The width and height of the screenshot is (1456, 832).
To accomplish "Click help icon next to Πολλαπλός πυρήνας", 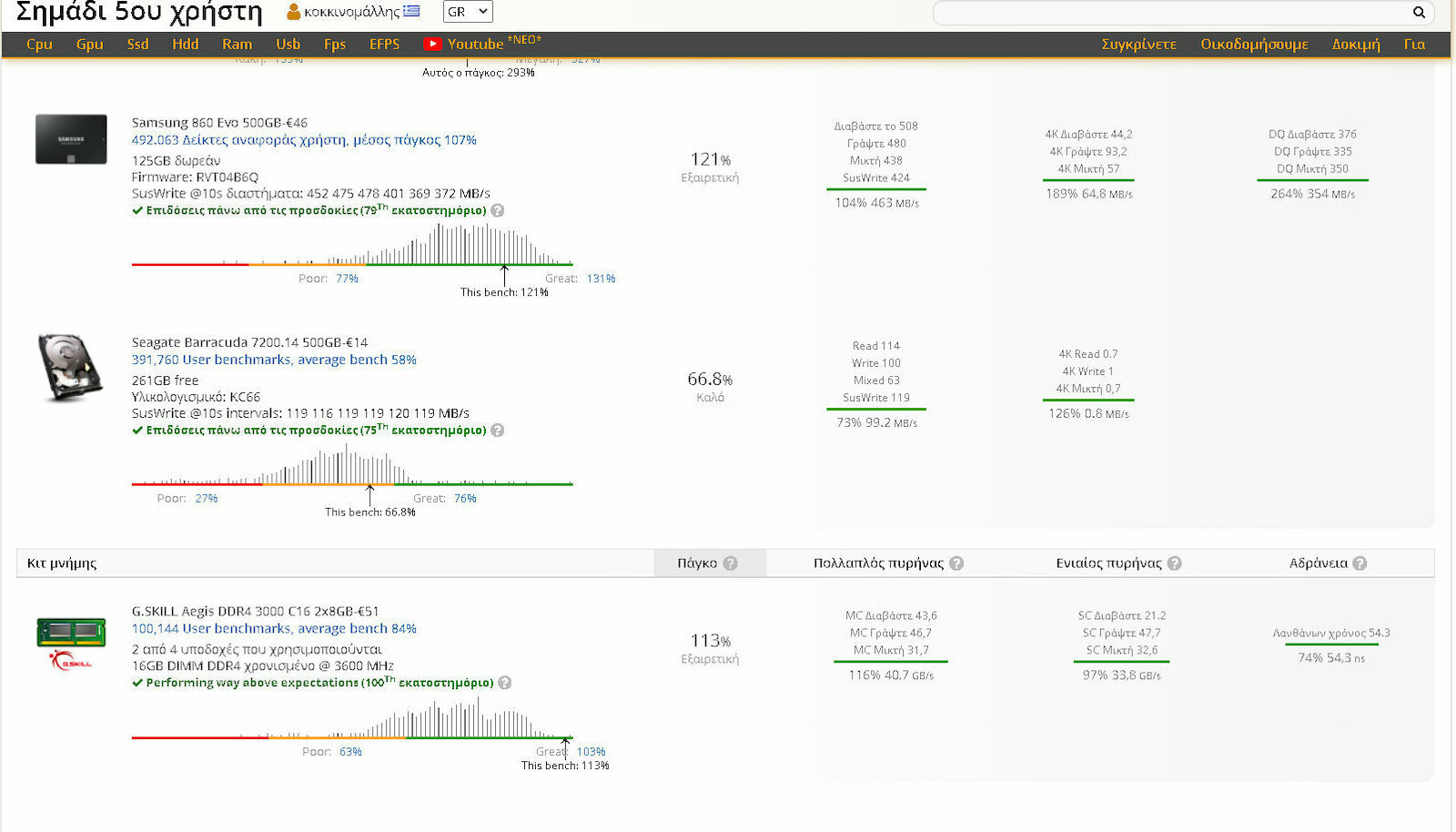I will 956,563.
